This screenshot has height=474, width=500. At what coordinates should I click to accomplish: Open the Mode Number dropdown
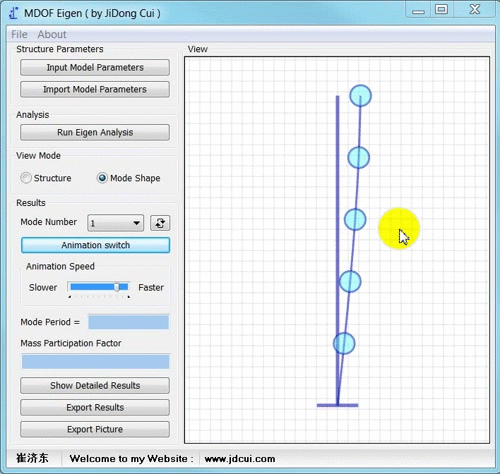coord(115,223)
